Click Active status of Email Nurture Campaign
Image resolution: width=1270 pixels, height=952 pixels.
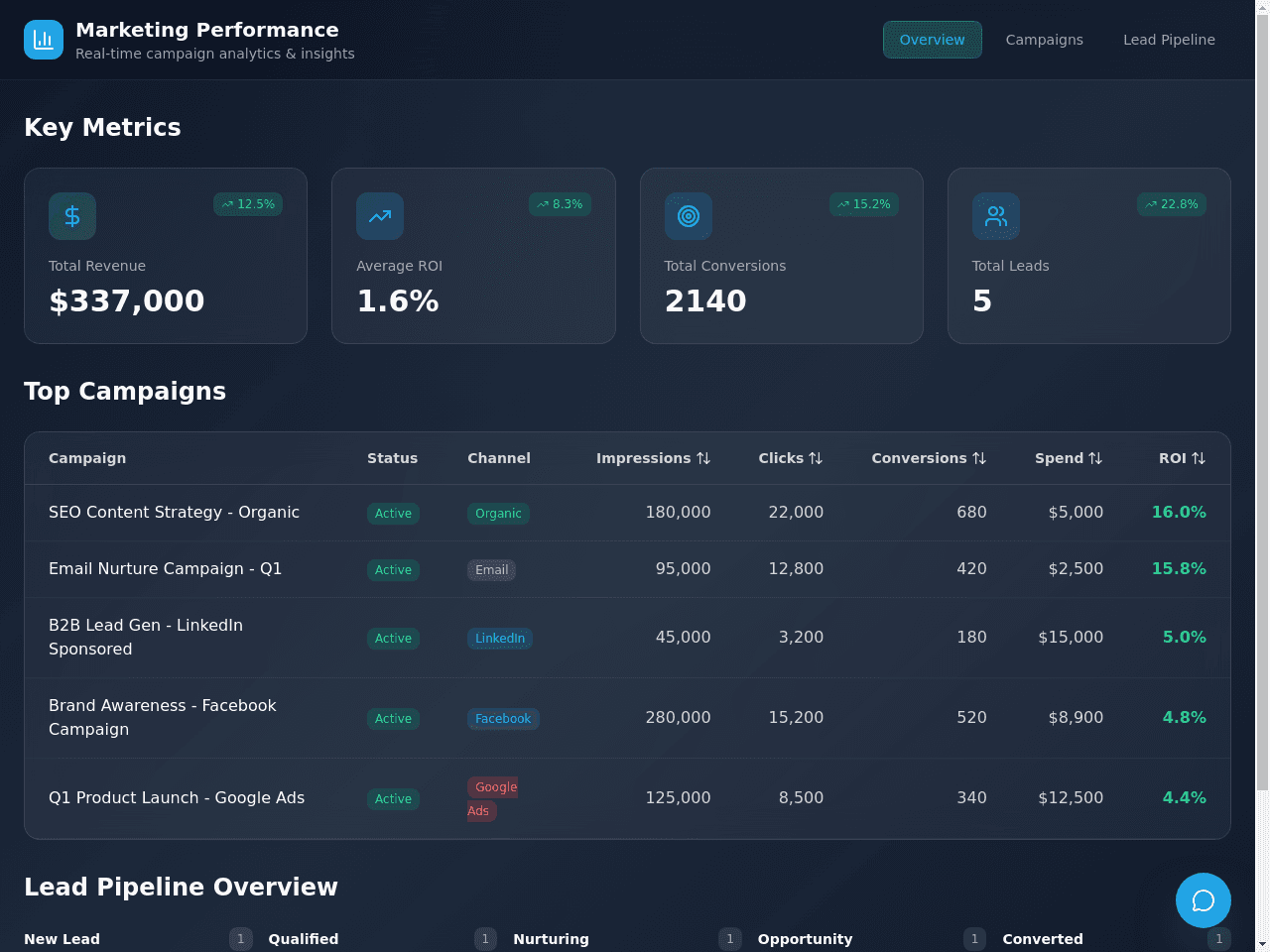(393, 570)
